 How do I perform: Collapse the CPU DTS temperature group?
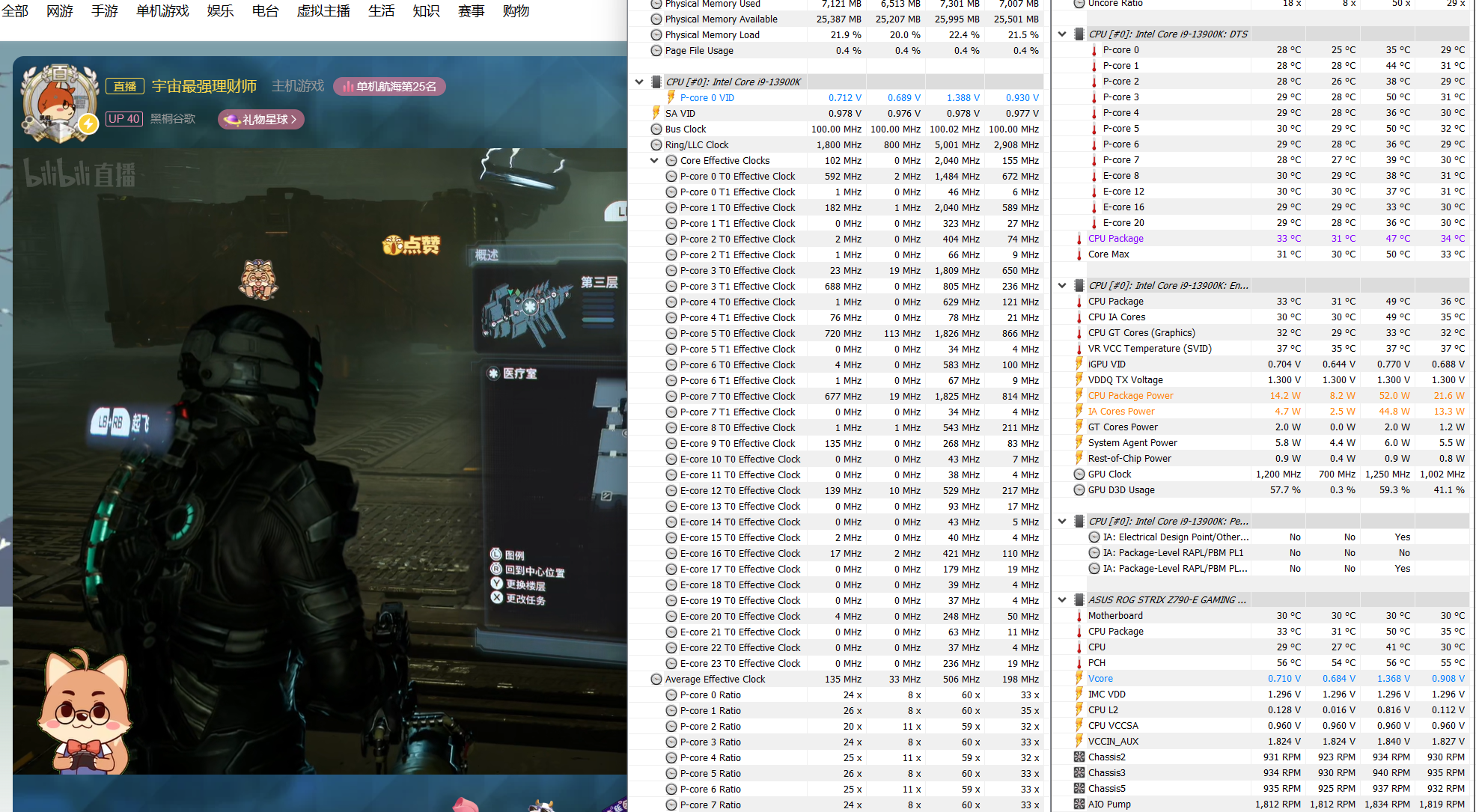tap(1062, 34)
